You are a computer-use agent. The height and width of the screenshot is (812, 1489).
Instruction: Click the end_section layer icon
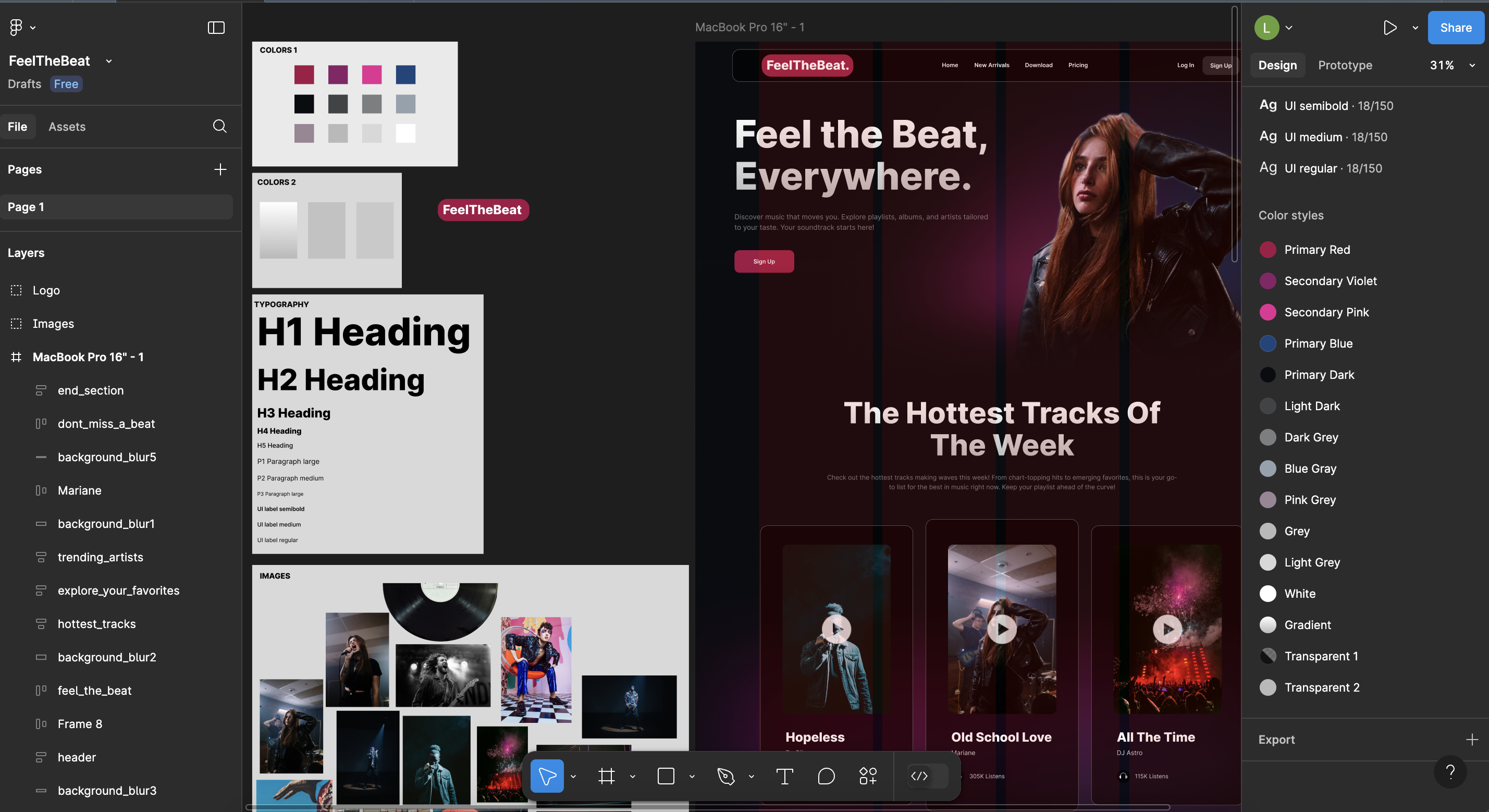pyautogui.click(x=41, y=391)
